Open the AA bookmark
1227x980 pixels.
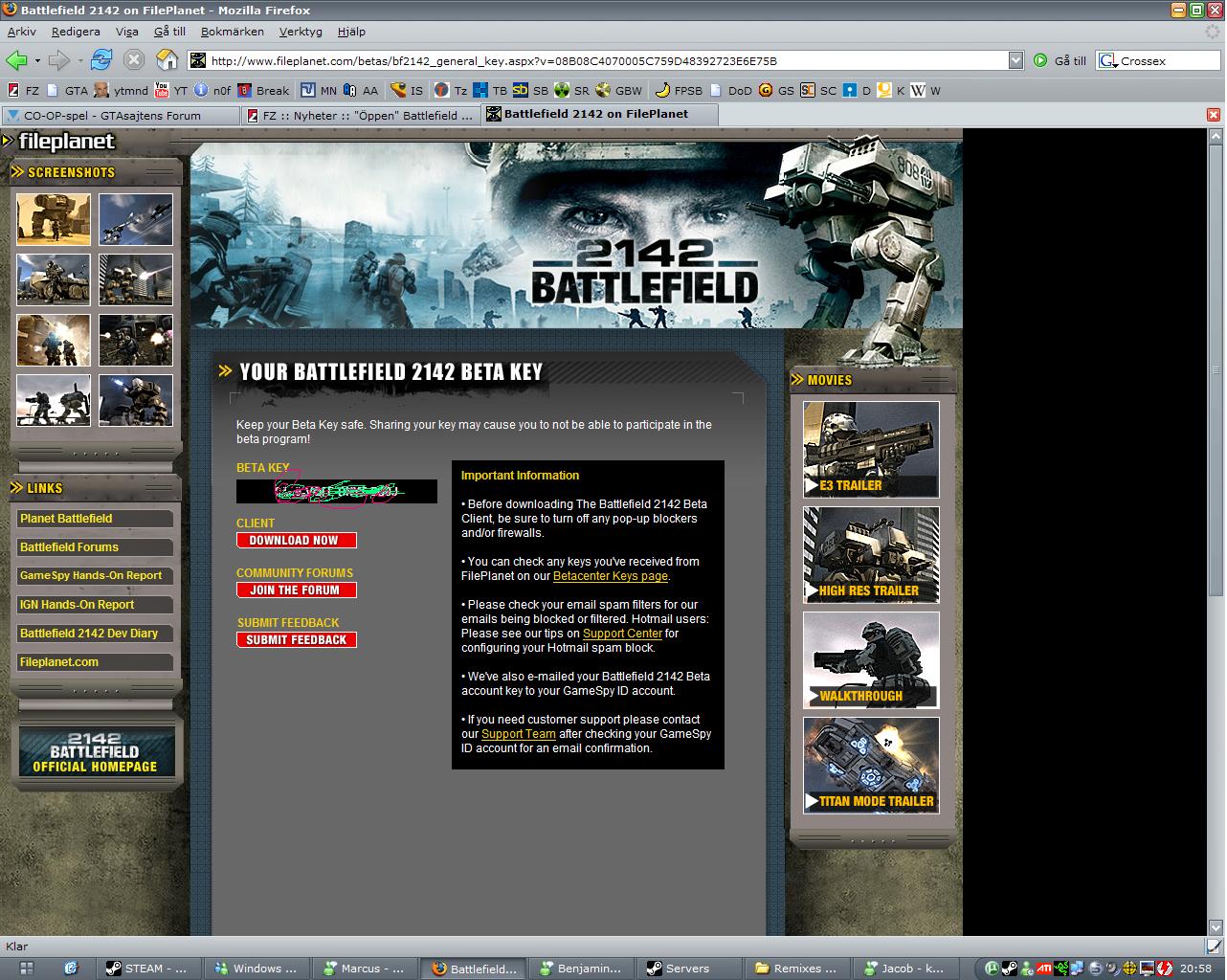coord(361,91)
